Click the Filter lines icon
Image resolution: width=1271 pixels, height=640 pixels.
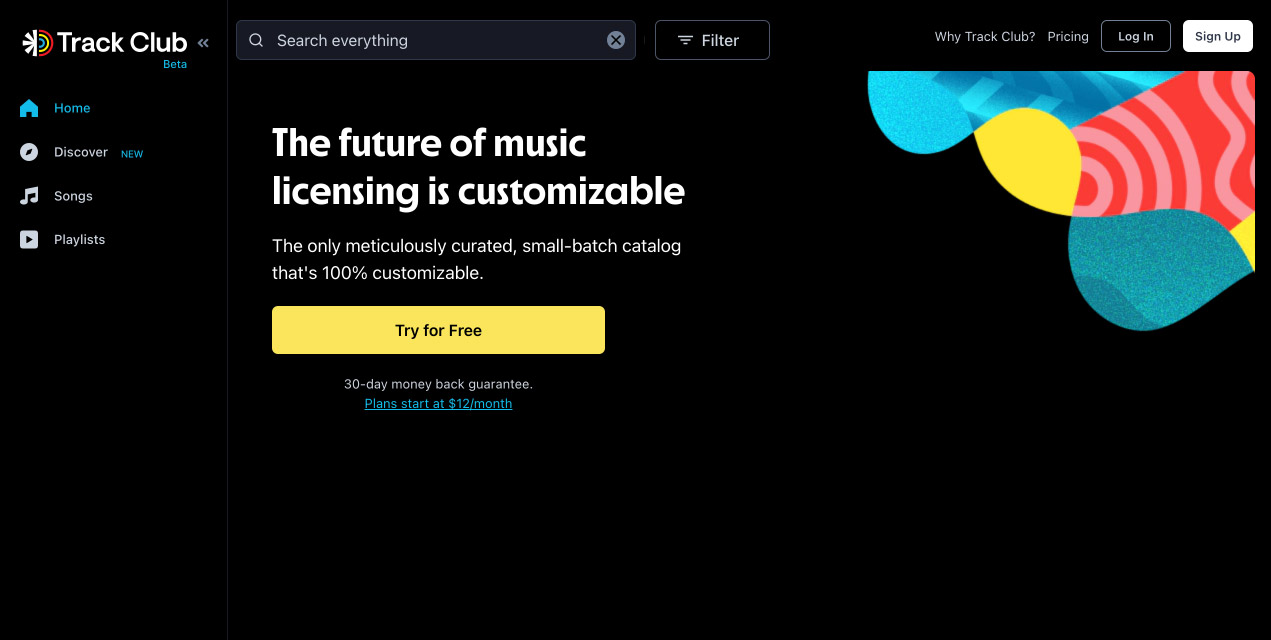(685, 41)
